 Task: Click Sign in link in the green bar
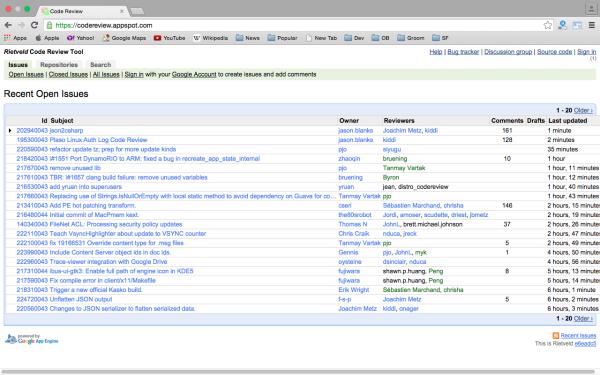(134, 74)
